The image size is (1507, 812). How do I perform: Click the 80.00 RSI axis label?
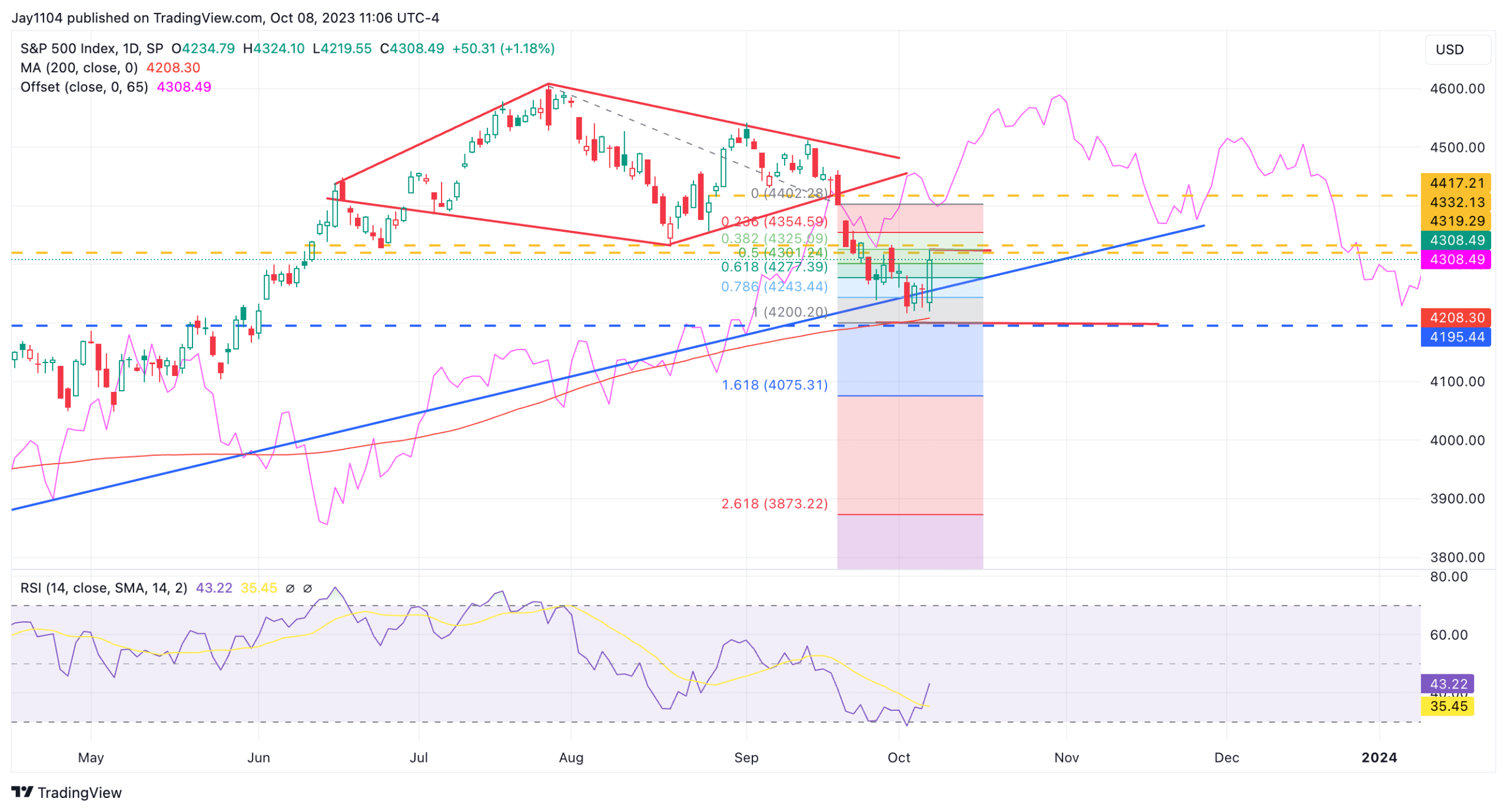click(x=1449, y=577)
